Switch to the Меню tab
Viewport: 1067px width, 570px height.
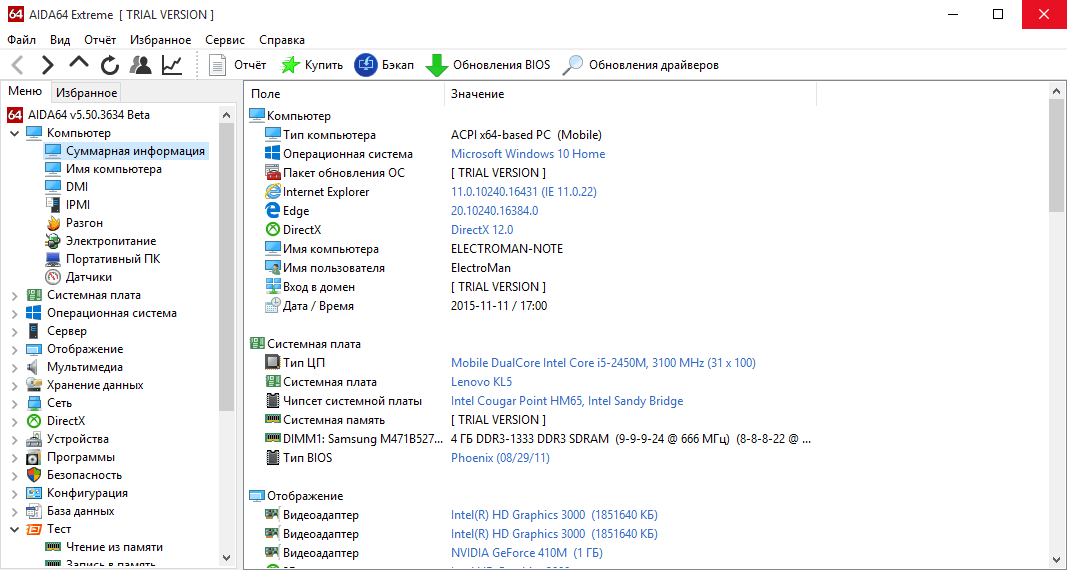tap(25, 91)
